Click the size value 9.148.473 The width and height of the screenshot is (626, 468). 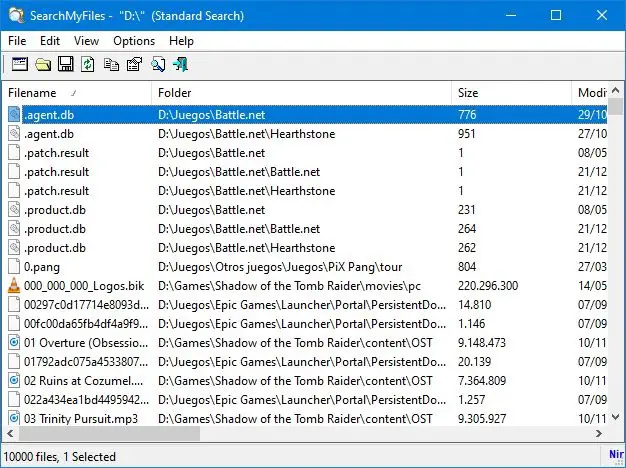(482, 343)
